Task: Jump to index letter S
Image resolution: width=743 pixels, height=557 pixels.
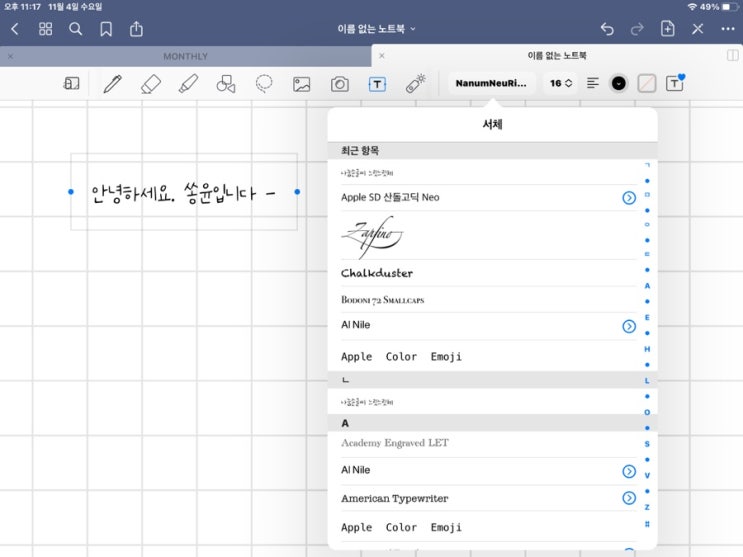Action: point(647,444)
